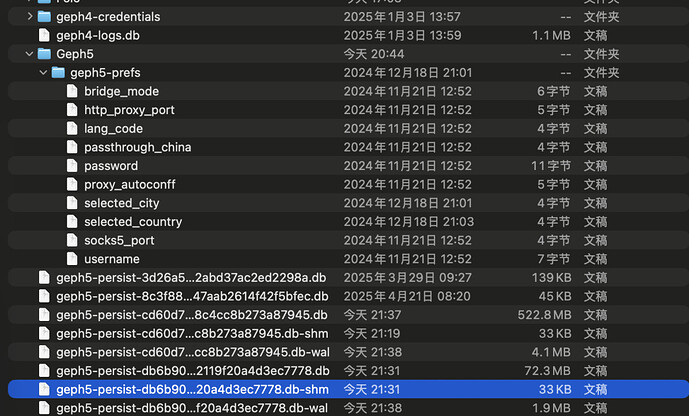Select the selected_city file
Screen dimensions: 689x416
click(x=121, y=203)
